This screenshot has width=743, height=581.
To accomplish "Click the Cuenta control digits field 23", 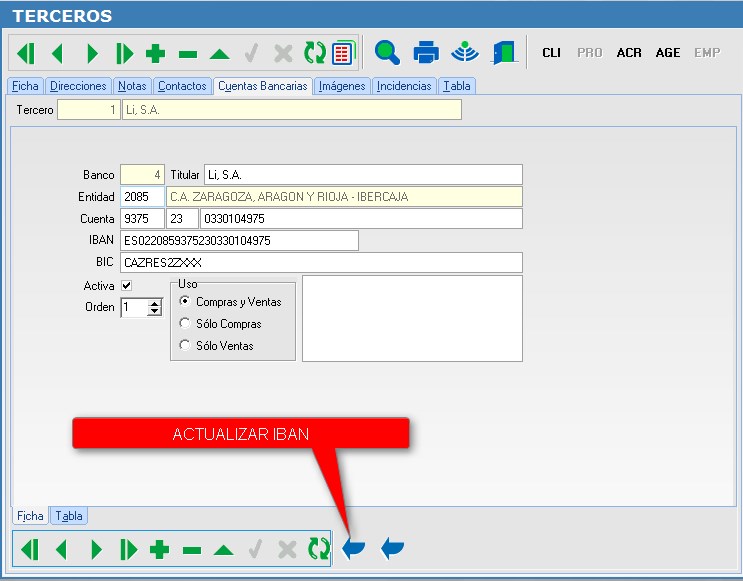I will (182, 218).
